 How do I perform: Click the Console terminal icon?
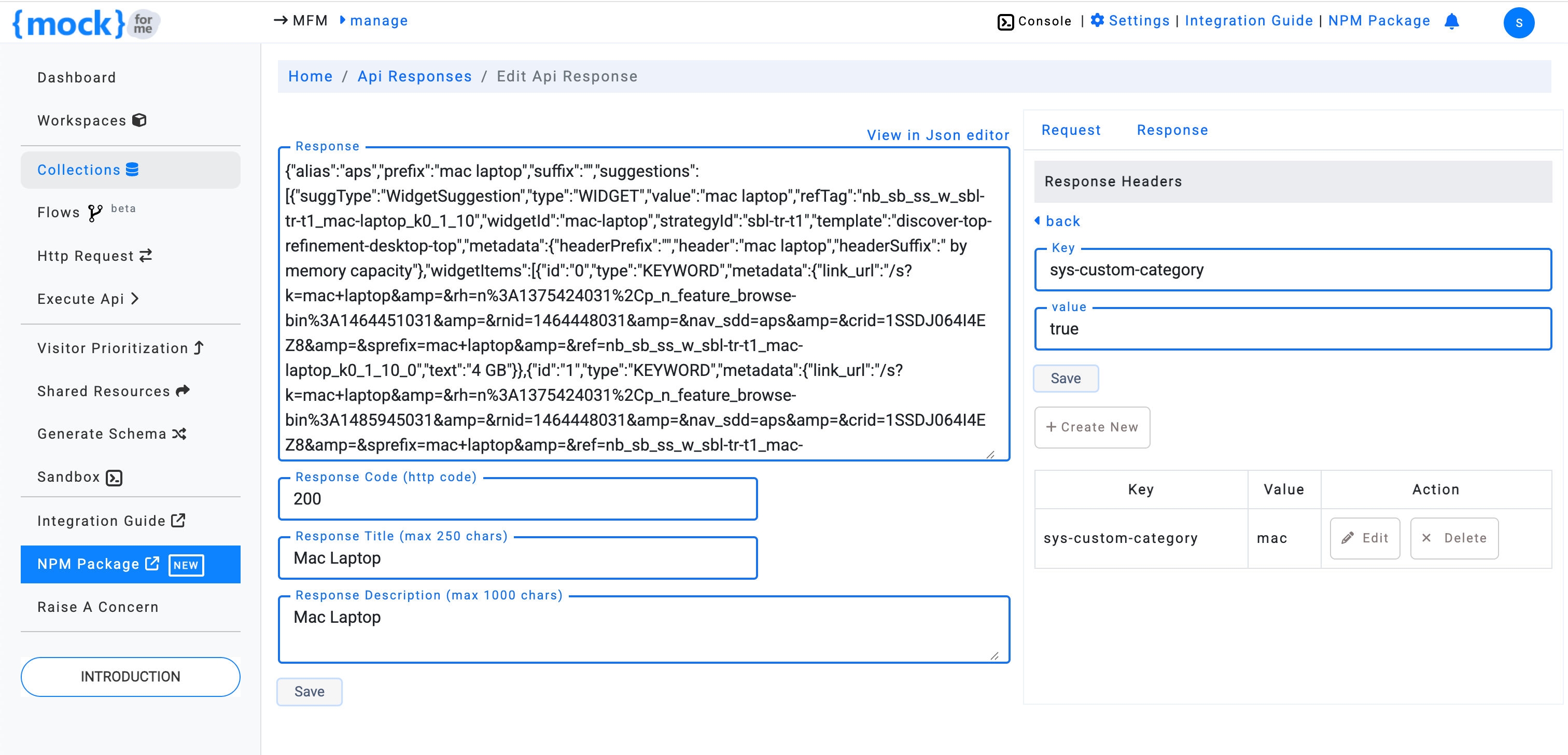point(1005,21)
